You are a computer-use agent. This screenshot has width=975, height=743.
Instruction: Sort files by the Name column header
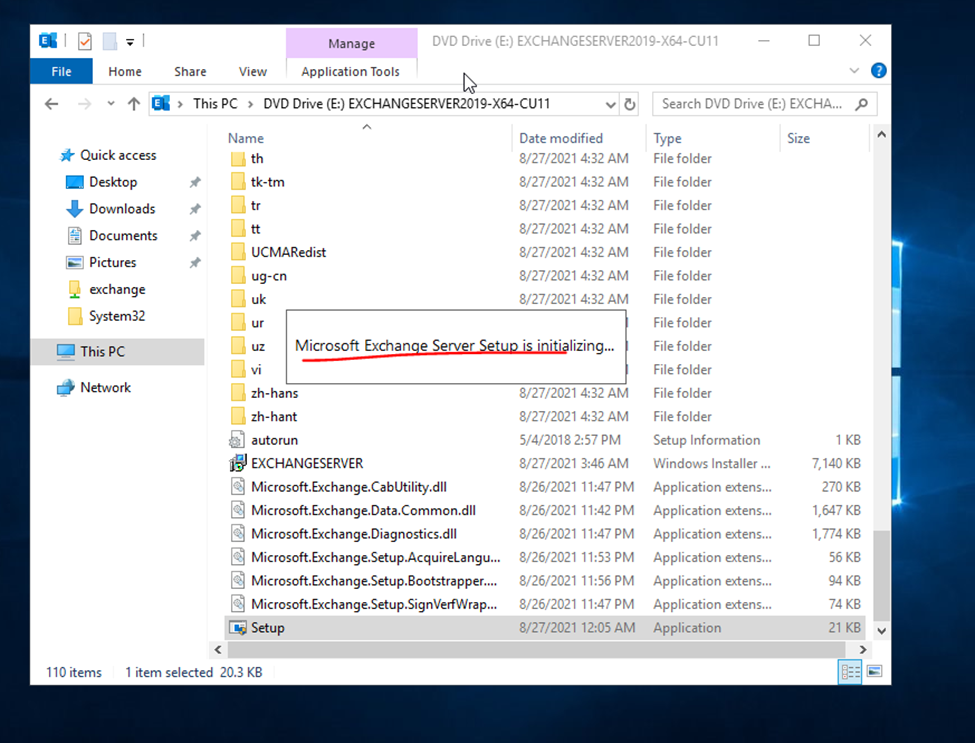246,138
